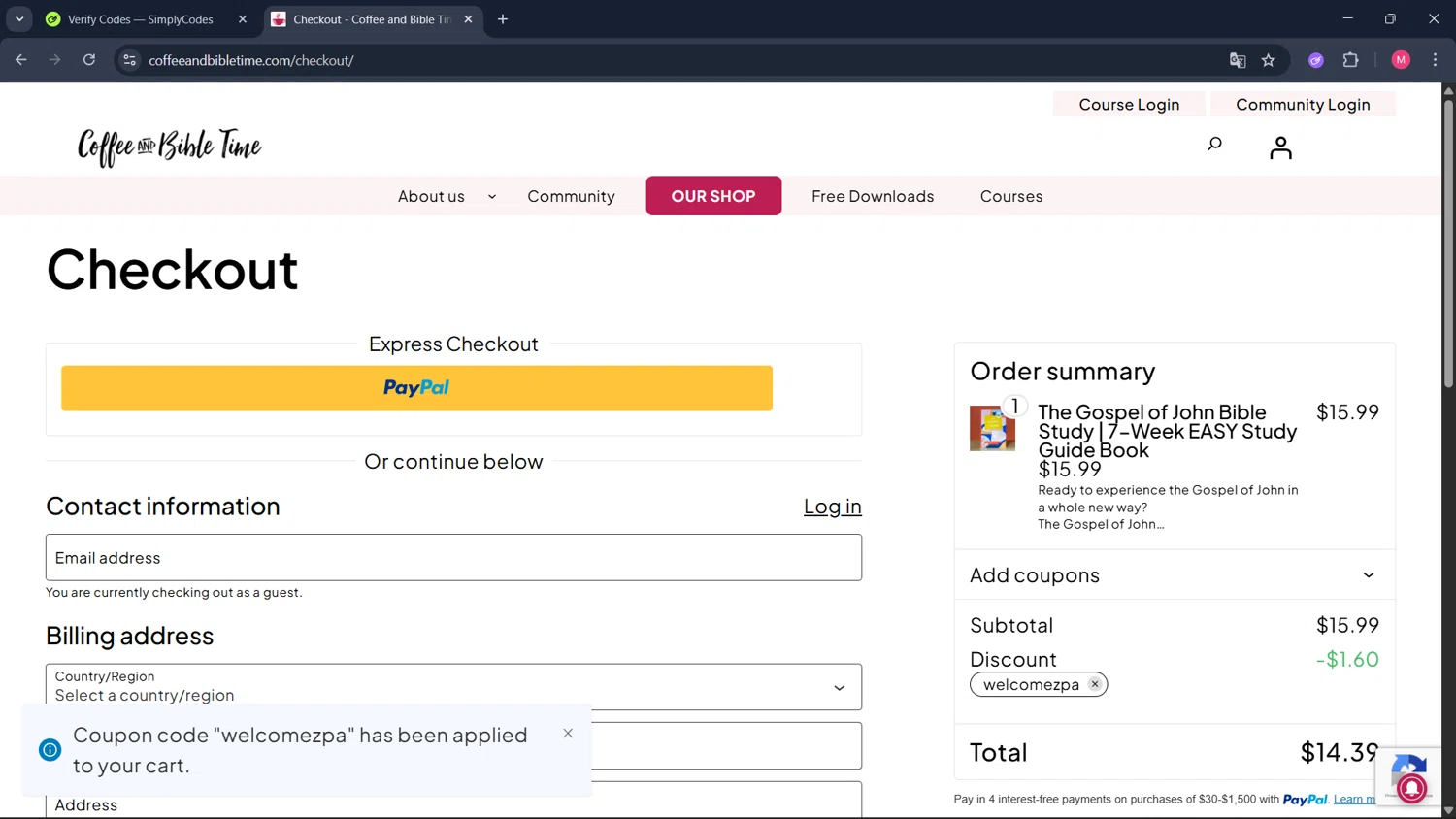Screen dimensions: 1456x819
Task: Open Chrome three-dot menu
Action: (x=1435, y=60)
